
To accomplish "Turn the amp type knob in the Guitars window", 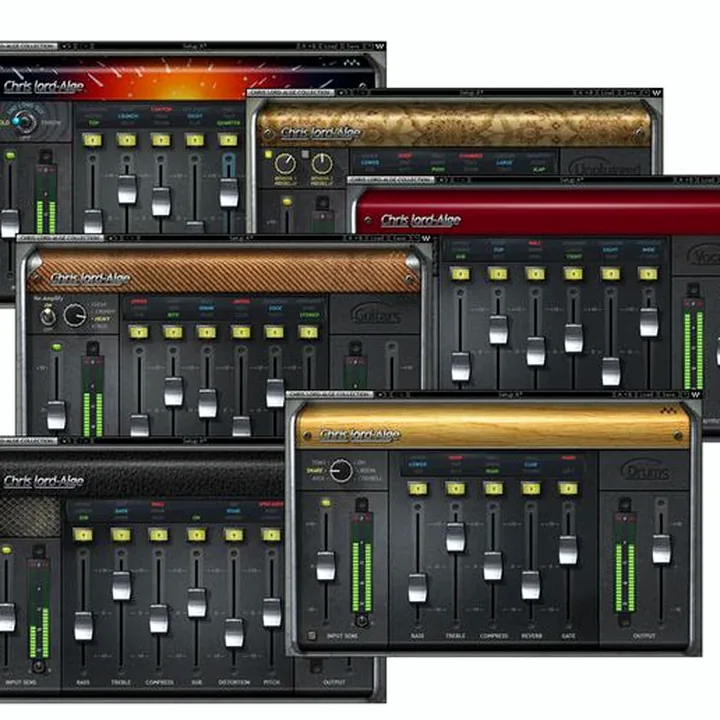I will point(75,315).
